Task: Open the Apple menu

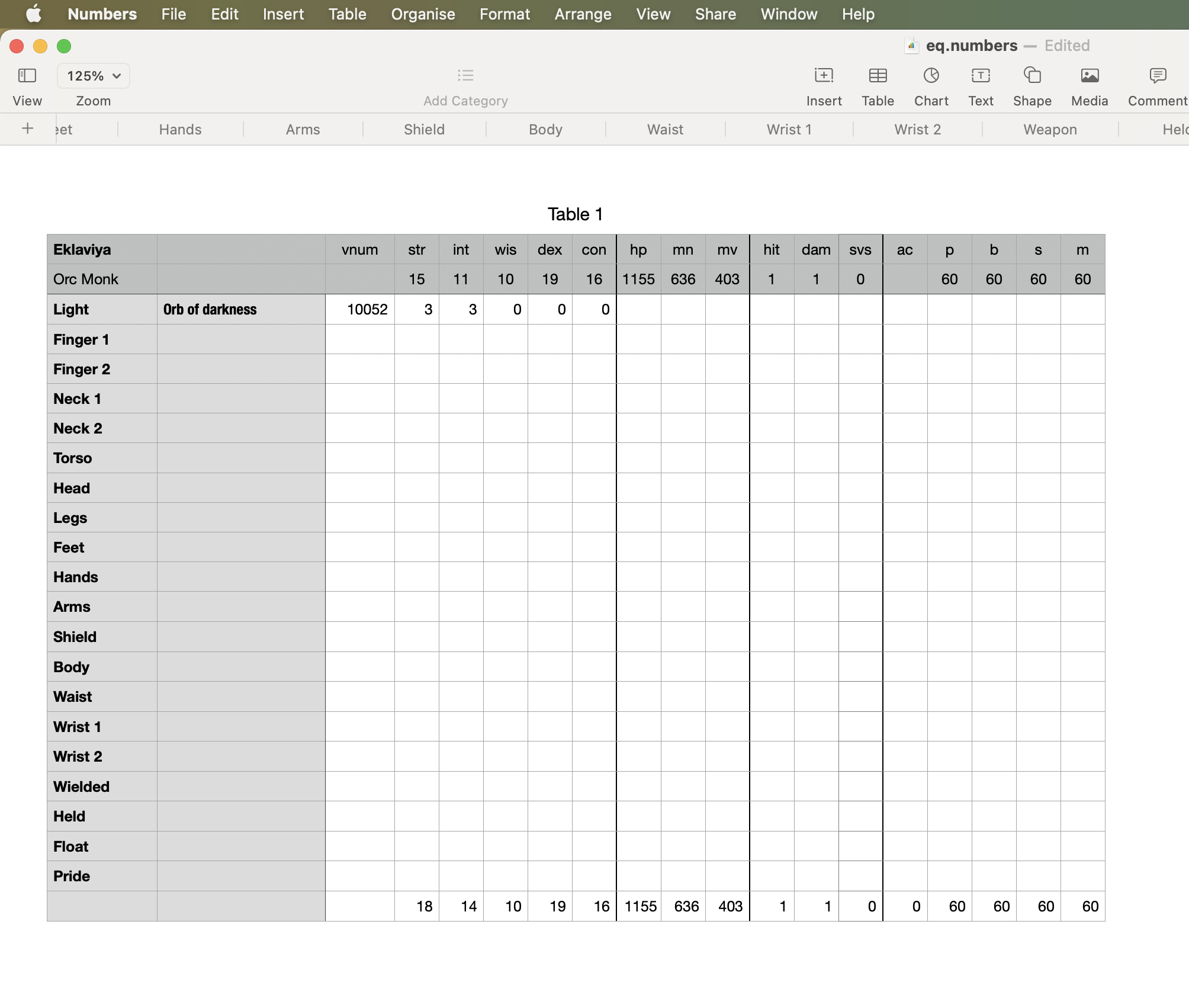Action: 34,14
